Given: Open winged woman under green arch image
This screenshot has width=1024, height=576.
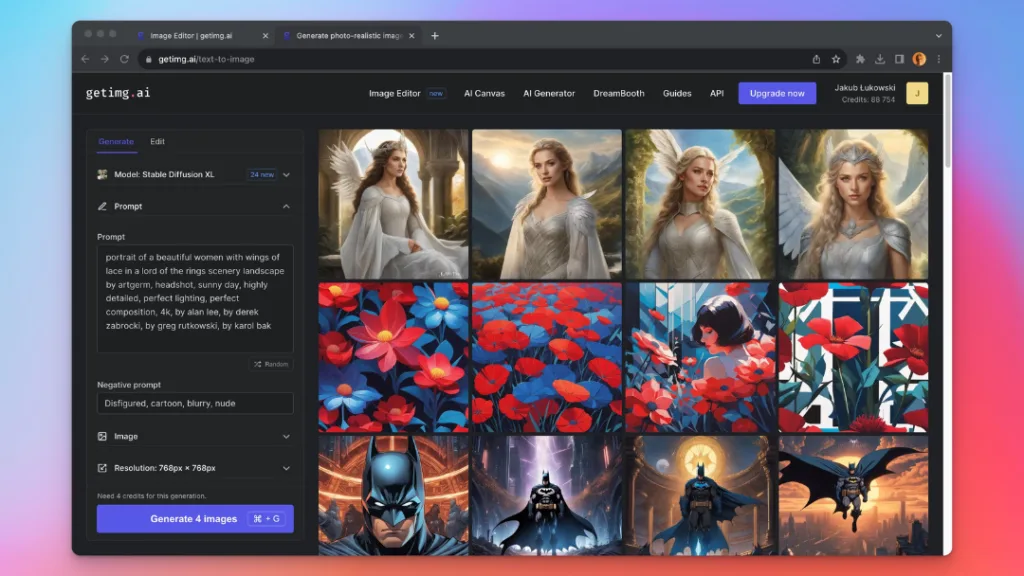Looking at the screenshot, I should (x=700, y=204).
